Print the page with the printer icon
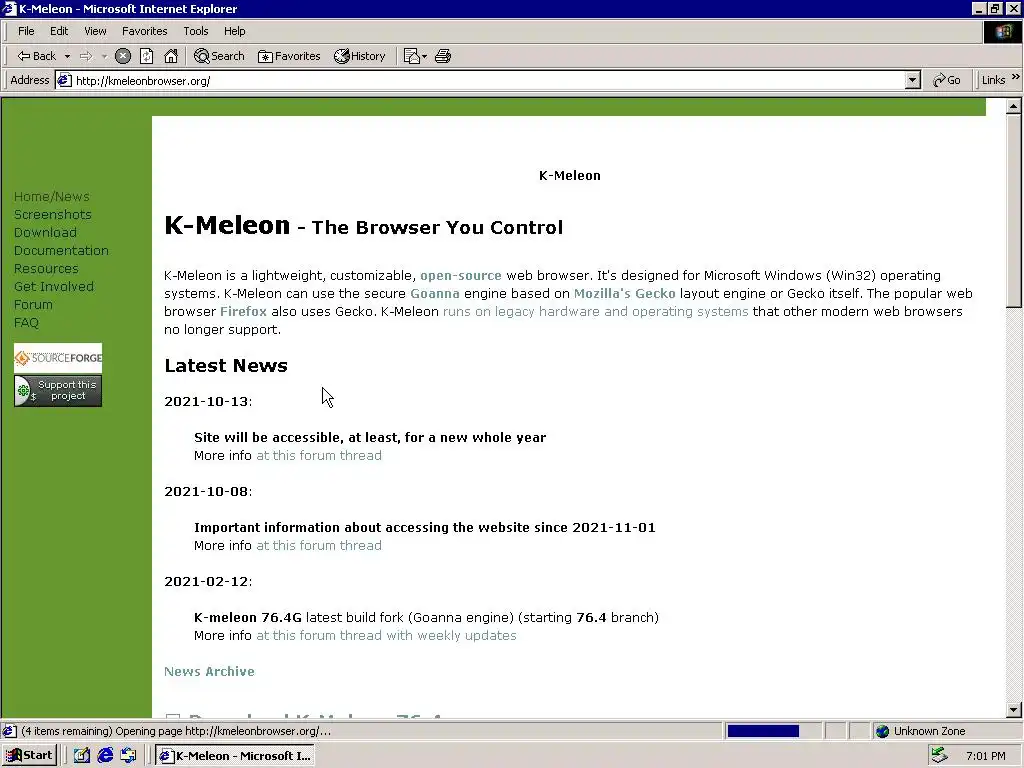Image resolution: width=1024 pixels, height=768 pixels. 443,56
